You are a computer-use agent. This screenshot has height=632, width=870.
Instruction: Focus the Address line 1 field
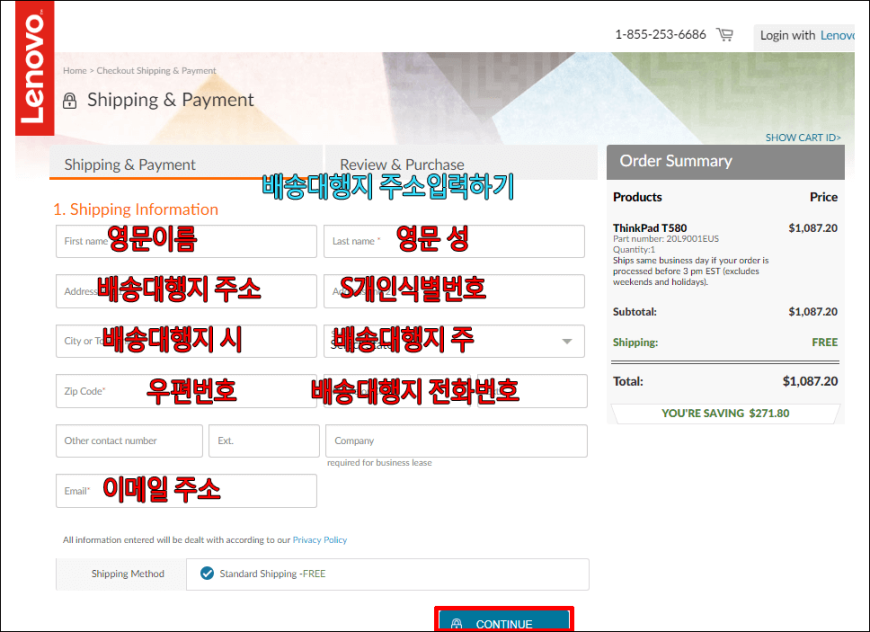coord(186,291)
